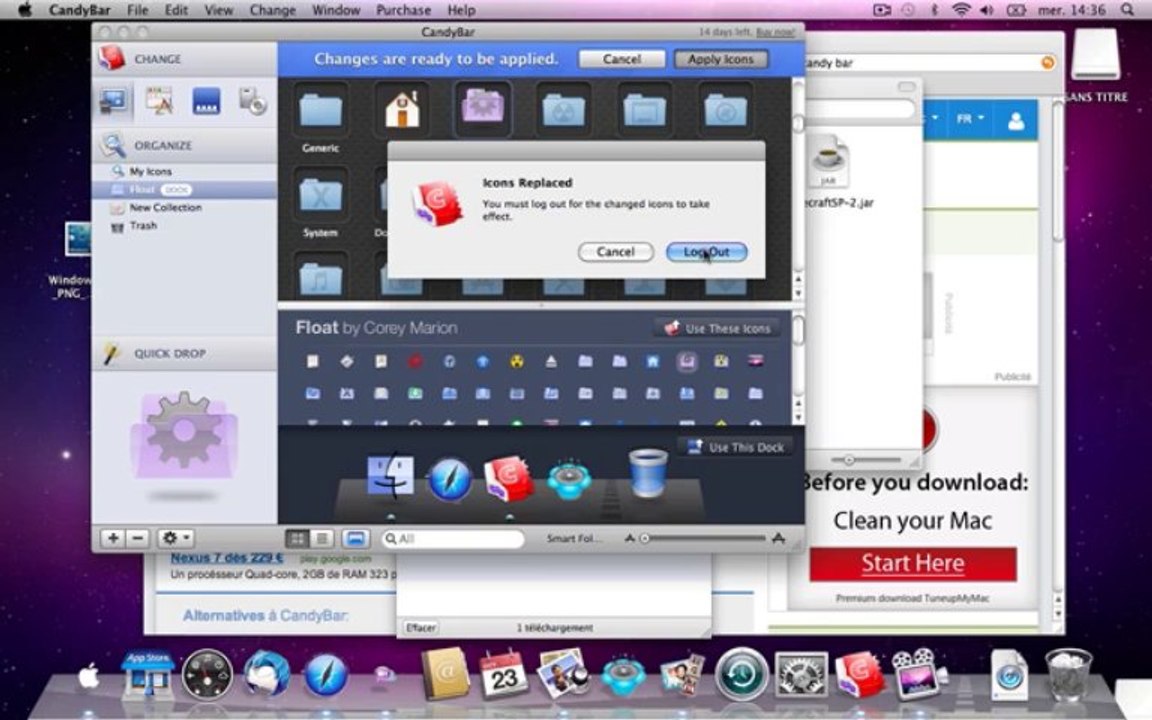Open the Trash in the Dock
The width and height of the screenshot is (1152, 720).
coord(1069,674)
